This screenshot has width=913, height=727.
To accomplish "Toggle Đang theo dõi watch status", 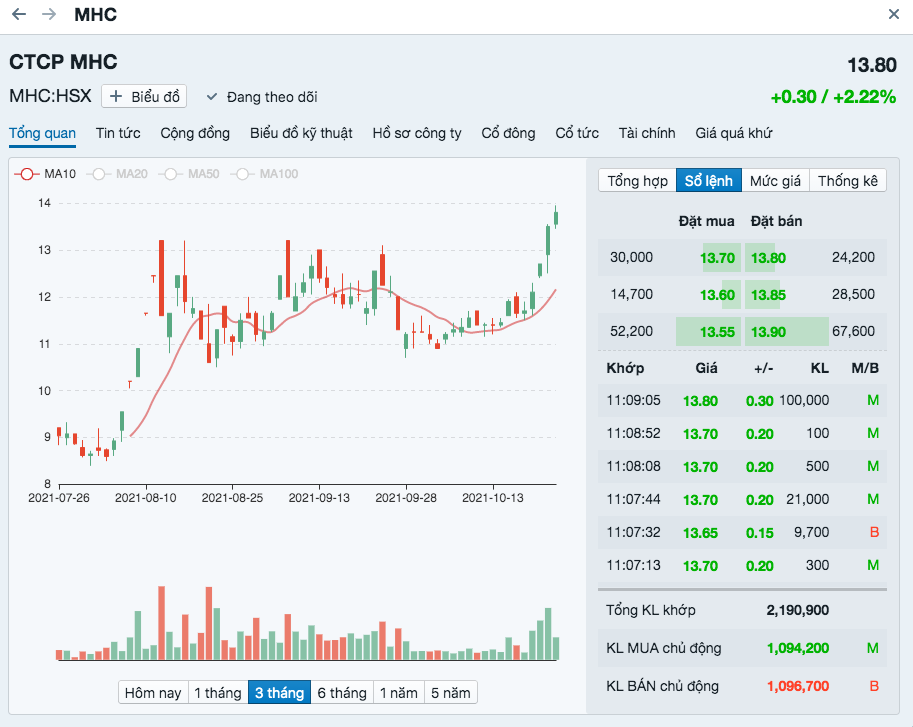I will coord(262,97).
